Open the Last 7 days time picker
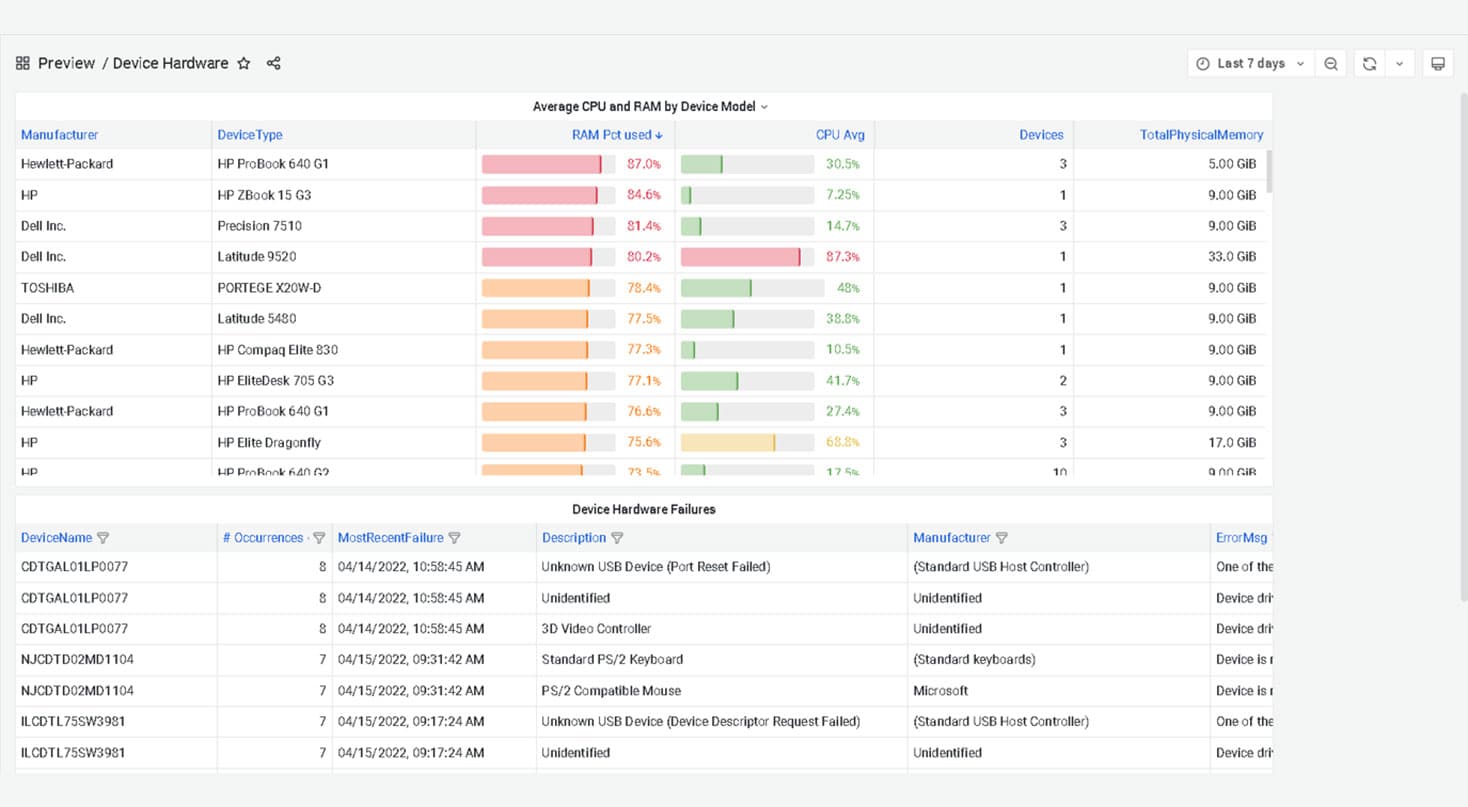The width and height of the screenshot is (1468, 807). (1251, 63)
